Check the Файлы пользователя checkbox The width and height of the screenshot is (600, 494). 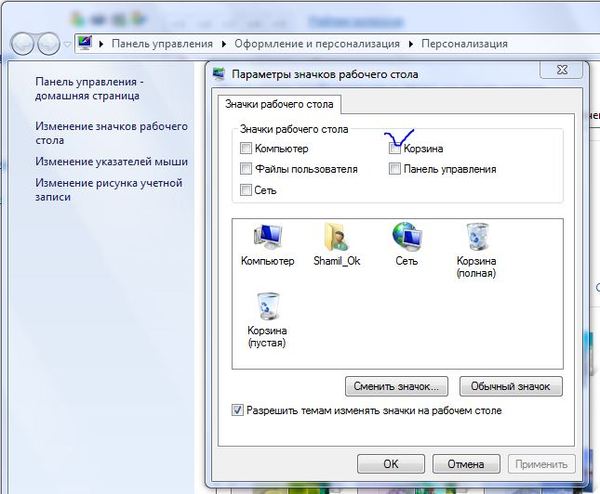coord(246,169)
